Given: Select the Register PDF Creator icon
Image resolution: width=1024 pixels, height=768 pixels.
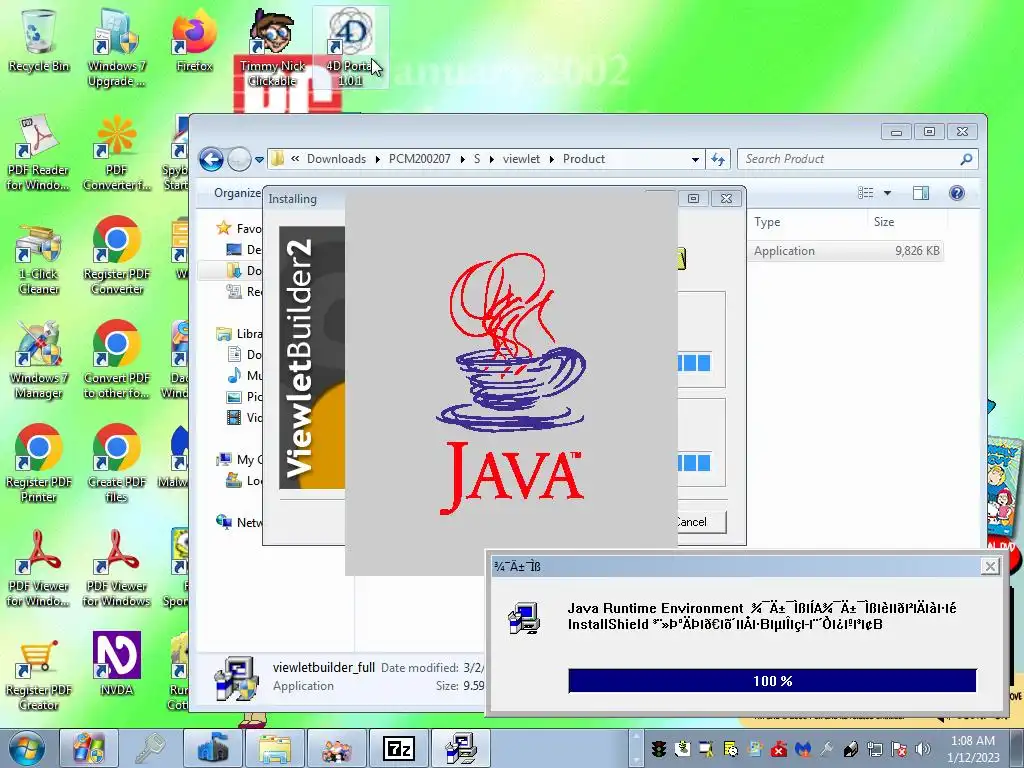Looking at the screenshot, I should click(39, 673).
